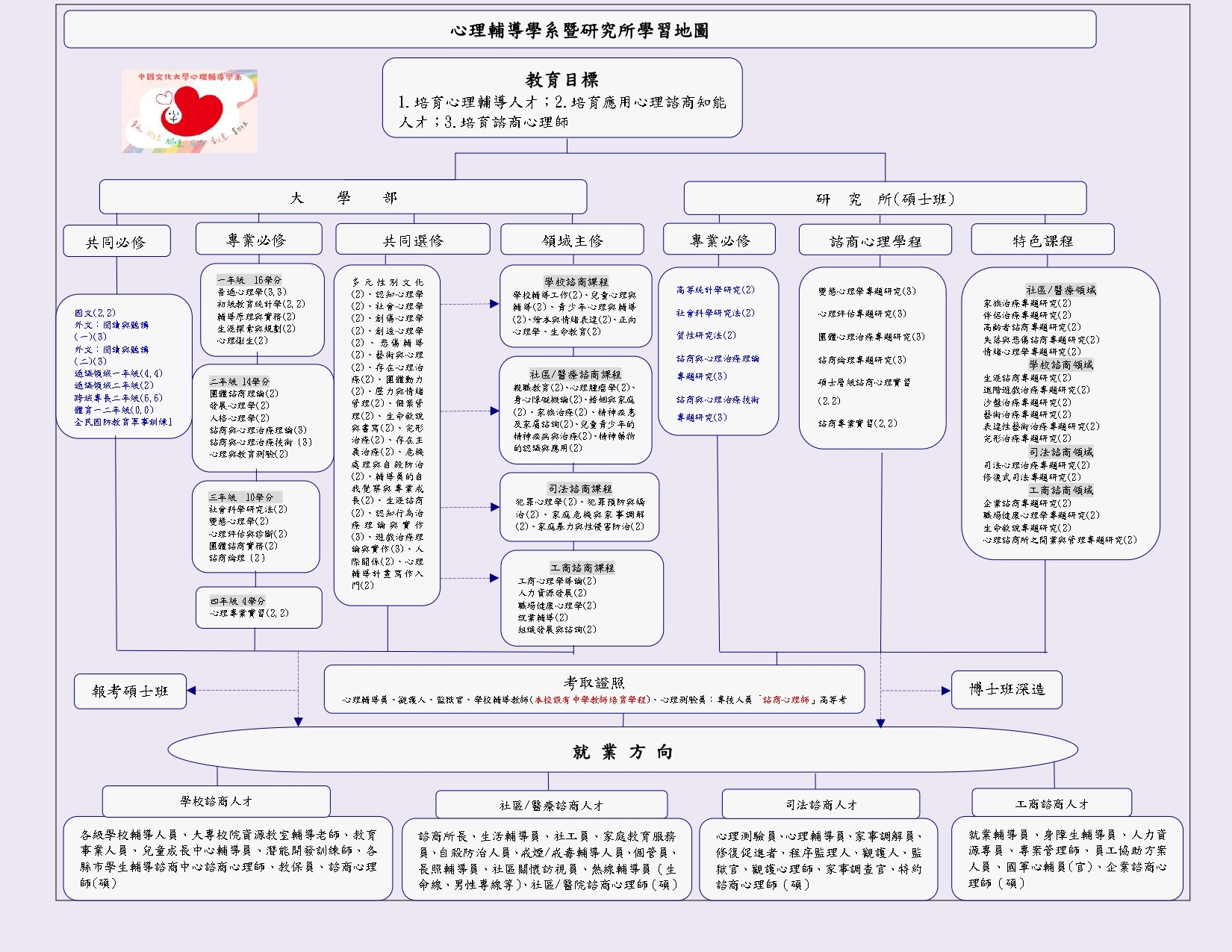Click the 司法諮商領域 label
The height and width of the screenshot is (952, 1232).
(1060, 452)
